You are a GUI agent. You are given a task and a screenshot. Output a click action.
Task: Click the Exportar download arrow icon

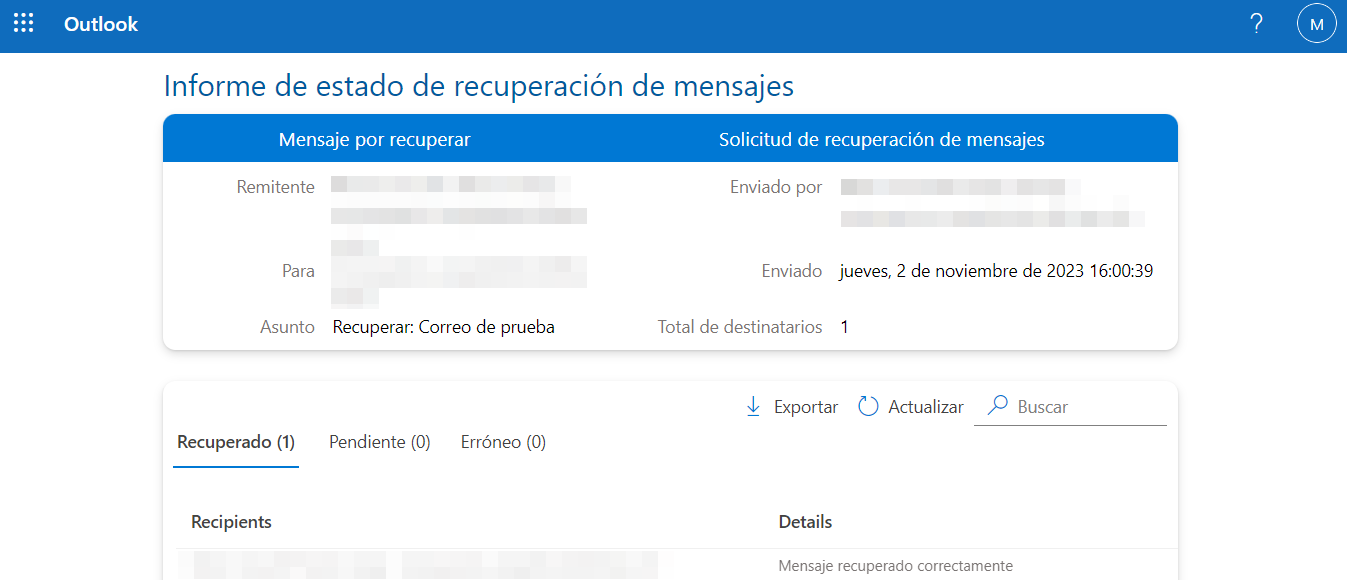click(x=753, y=407)
